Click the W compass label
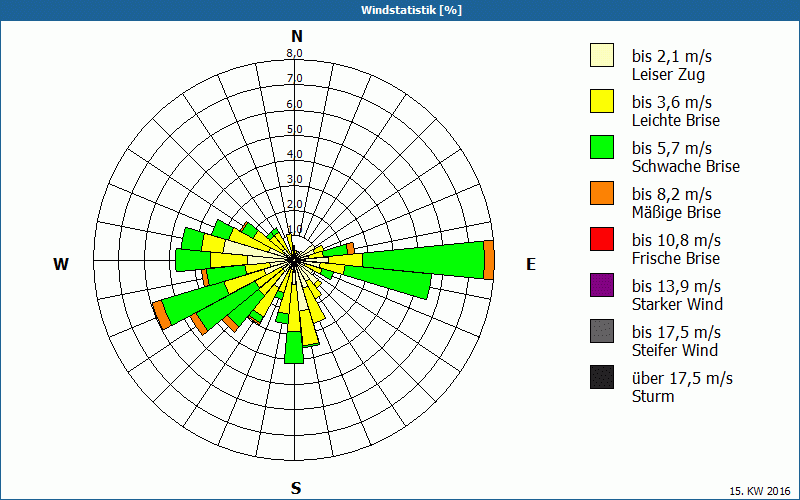Screen dimensions: 800x500 (61, 264)
